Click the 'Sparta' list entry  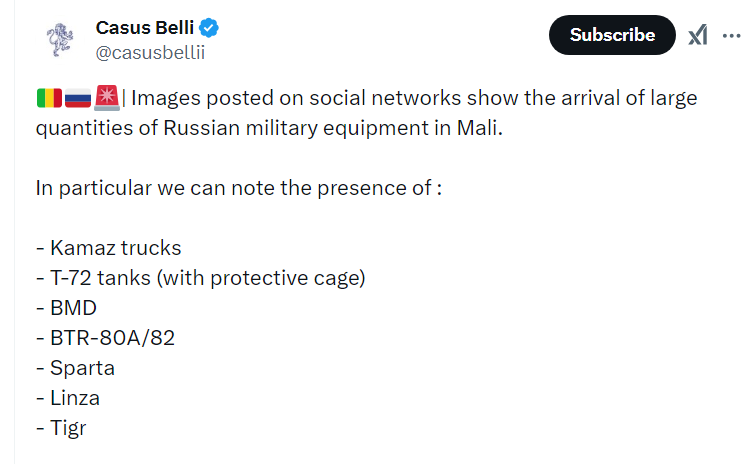76,369
